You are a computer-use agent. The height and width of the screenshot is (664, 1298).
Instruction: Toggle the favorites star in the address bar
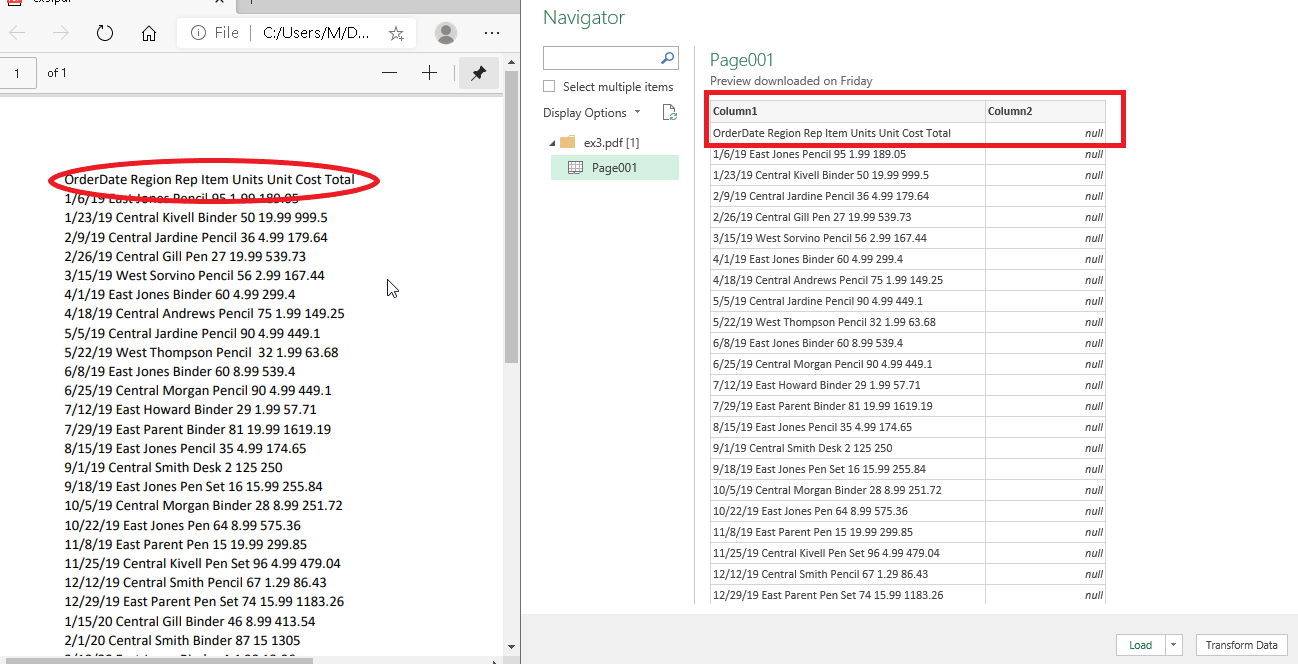[x=396, y=32]
